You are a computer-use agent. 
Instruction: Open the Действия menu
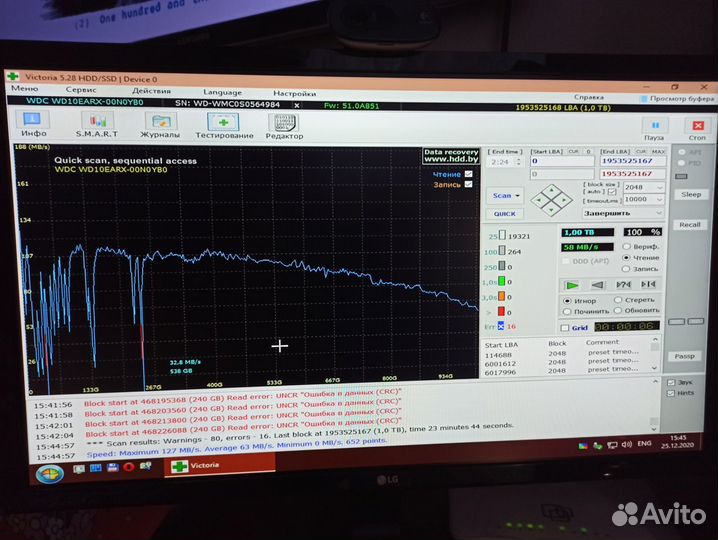click(x=152, y=91)
